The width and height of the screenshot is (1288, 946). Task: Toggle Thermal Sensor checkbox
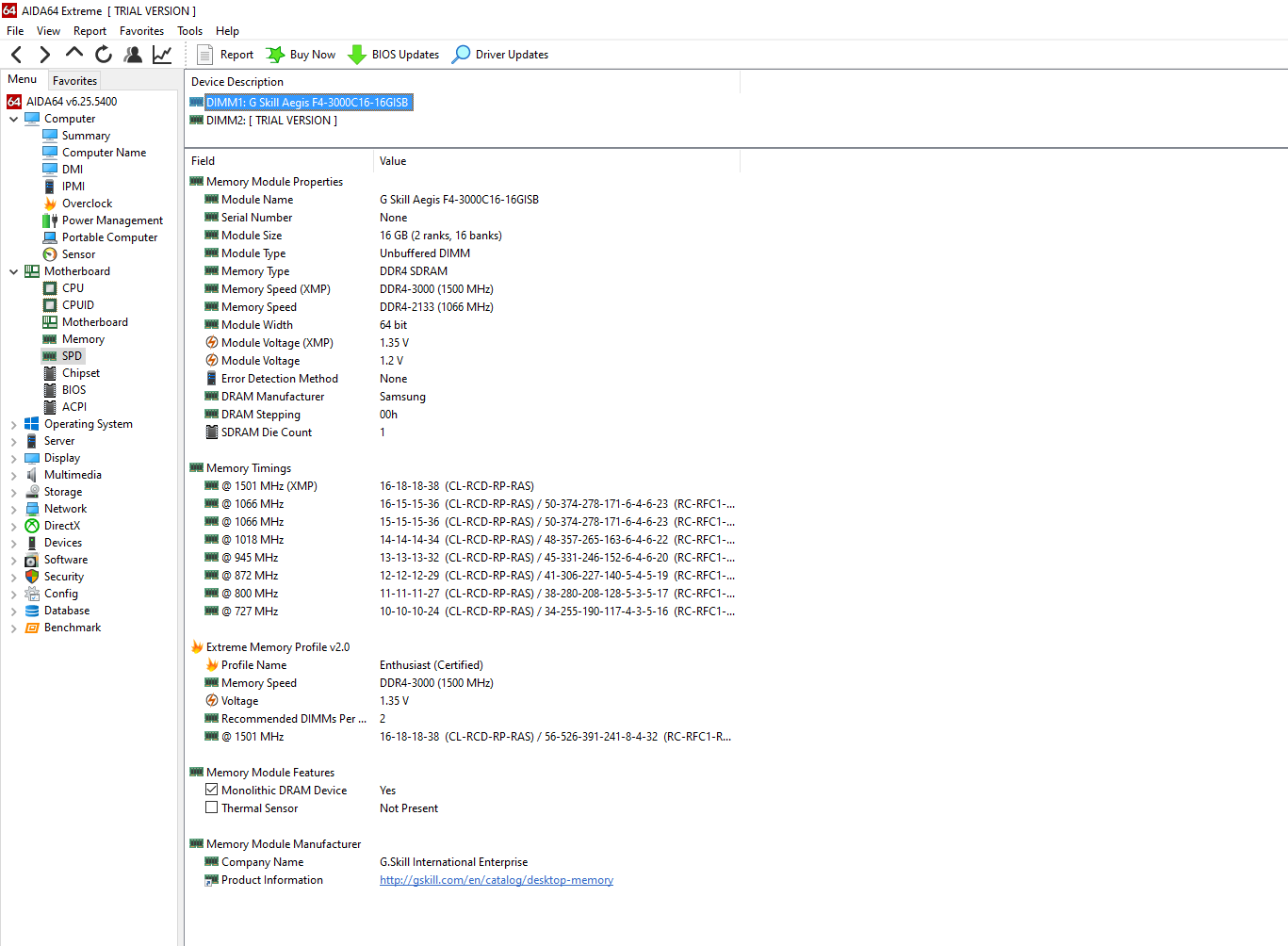[x=211, y=807]
